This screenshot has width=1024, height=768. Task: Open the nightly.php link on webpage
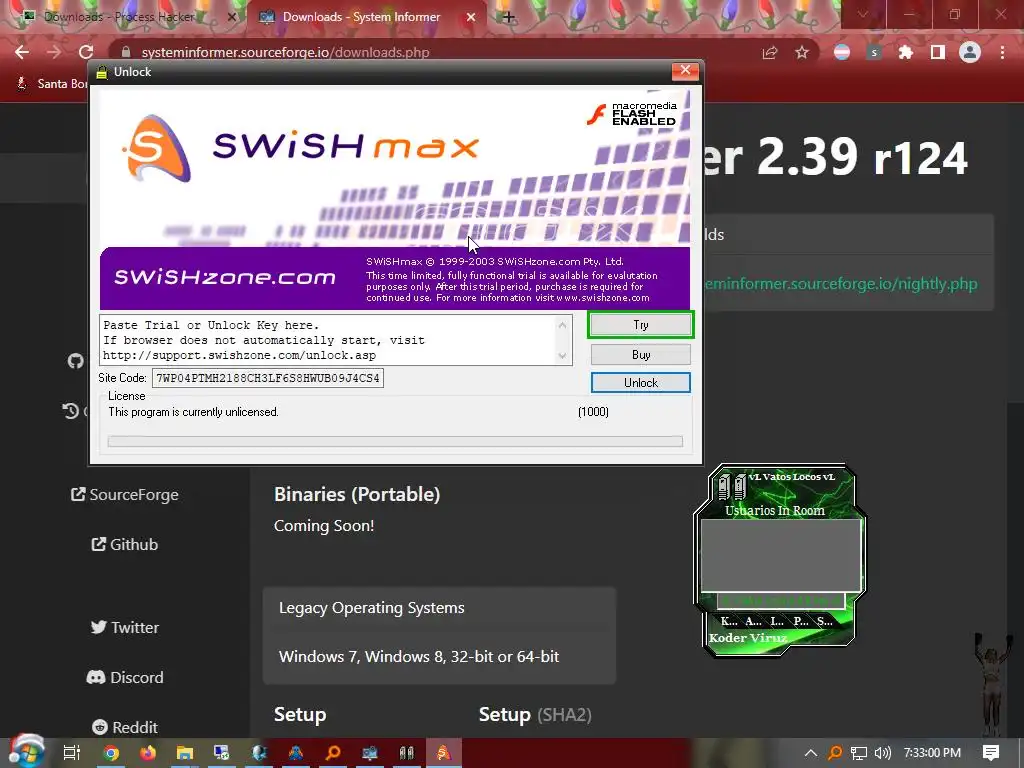pos(840,284)
